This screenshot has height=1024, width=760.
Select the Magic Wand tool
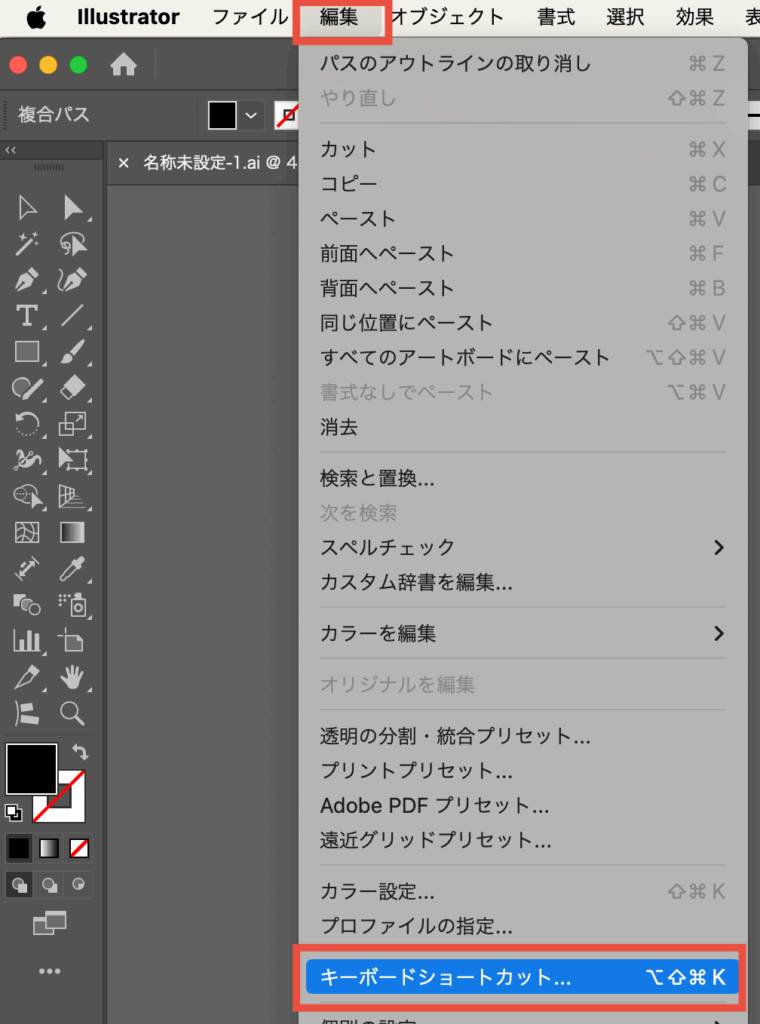[x=27, y=244]
